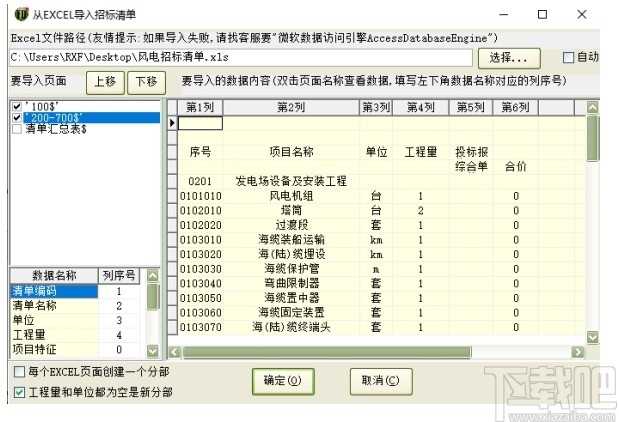619x422 pixels.
Task: Click the 第1列 column header
Action: pyautogui.click(x=200, y=107)
